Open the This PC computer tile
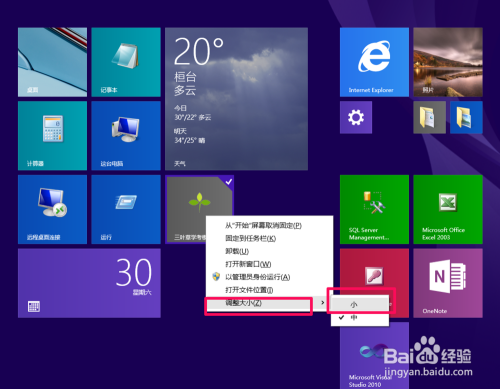 point(126,136)
